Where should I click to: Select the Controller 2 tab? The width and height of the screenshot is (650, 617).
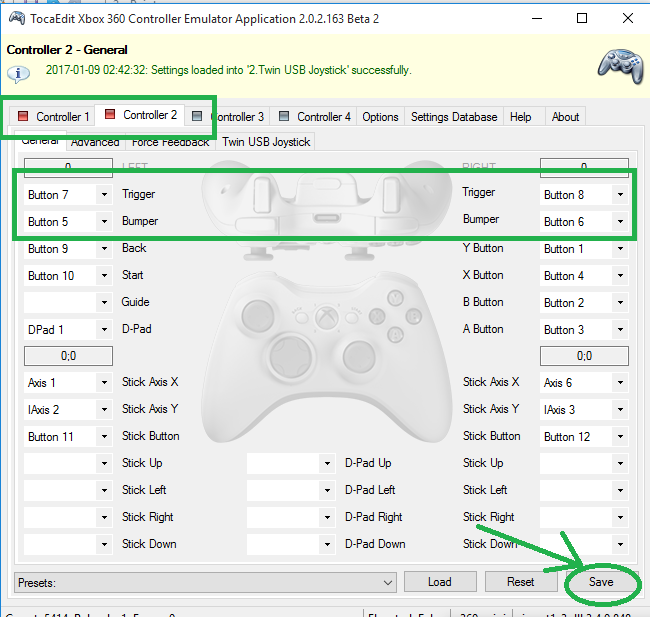pos(141,115)
